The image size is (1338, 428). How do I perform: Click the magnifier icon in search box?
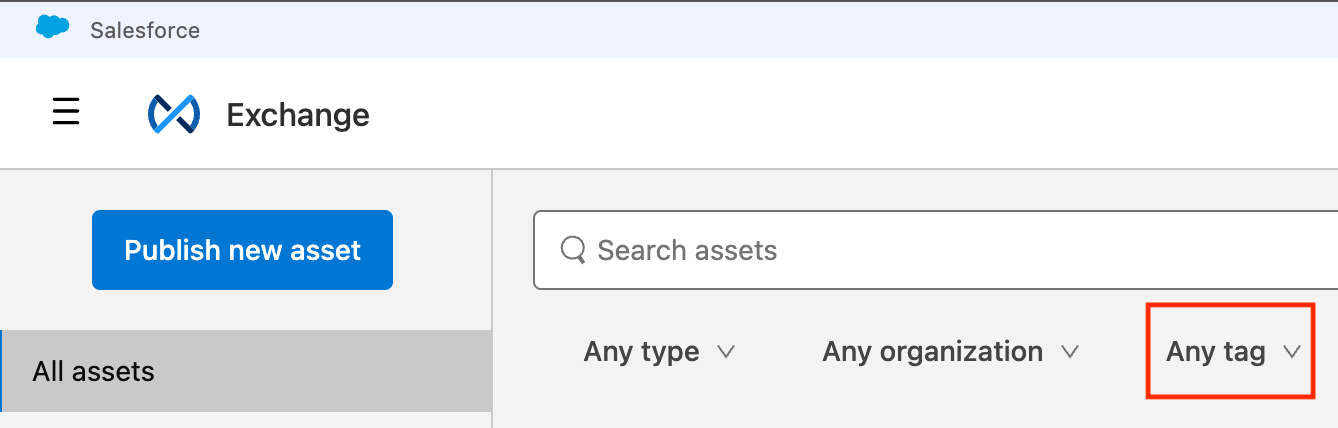click(573, 249)
